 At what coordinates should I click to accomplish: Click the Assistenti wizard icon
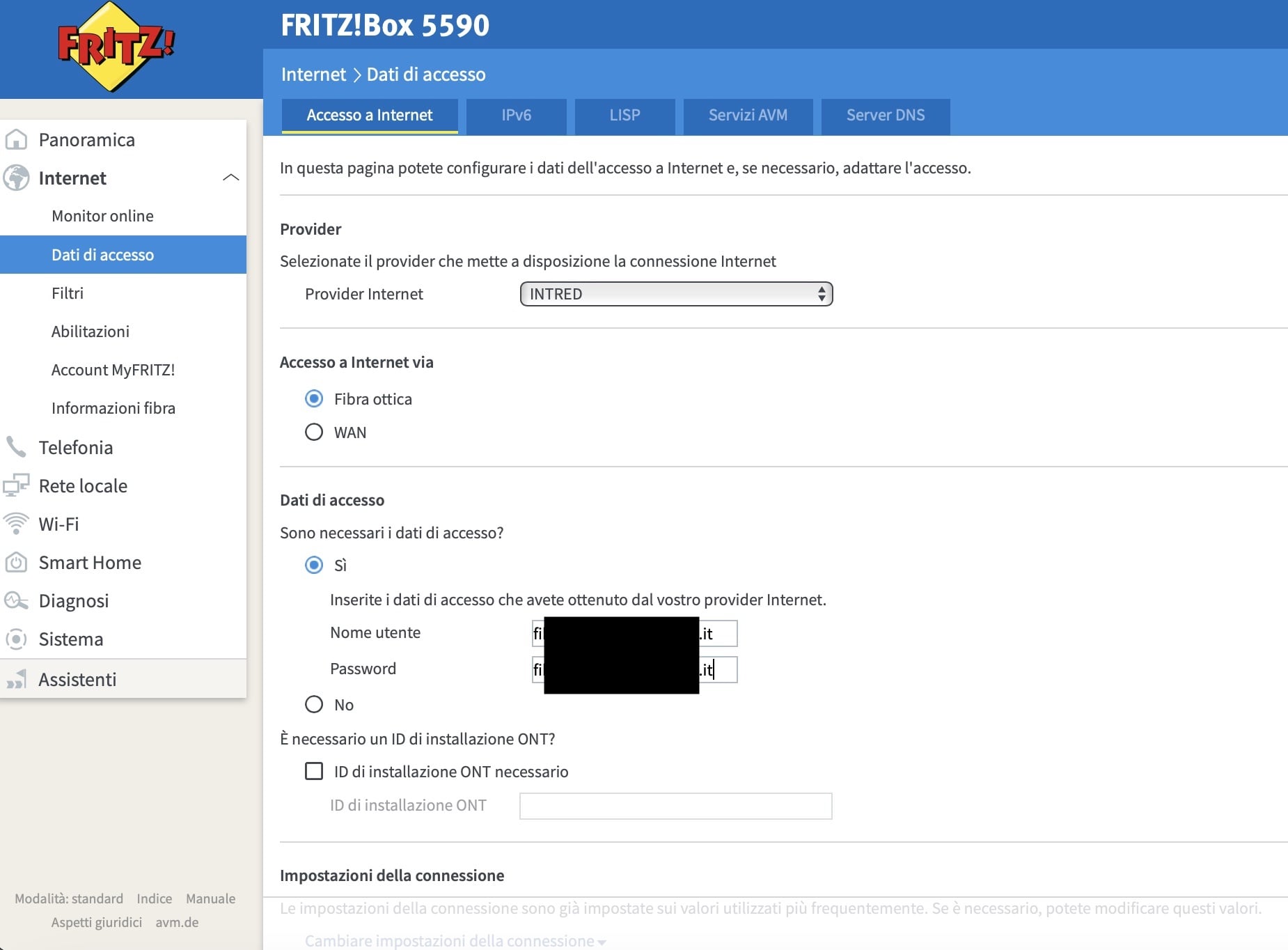click(16, 679)
